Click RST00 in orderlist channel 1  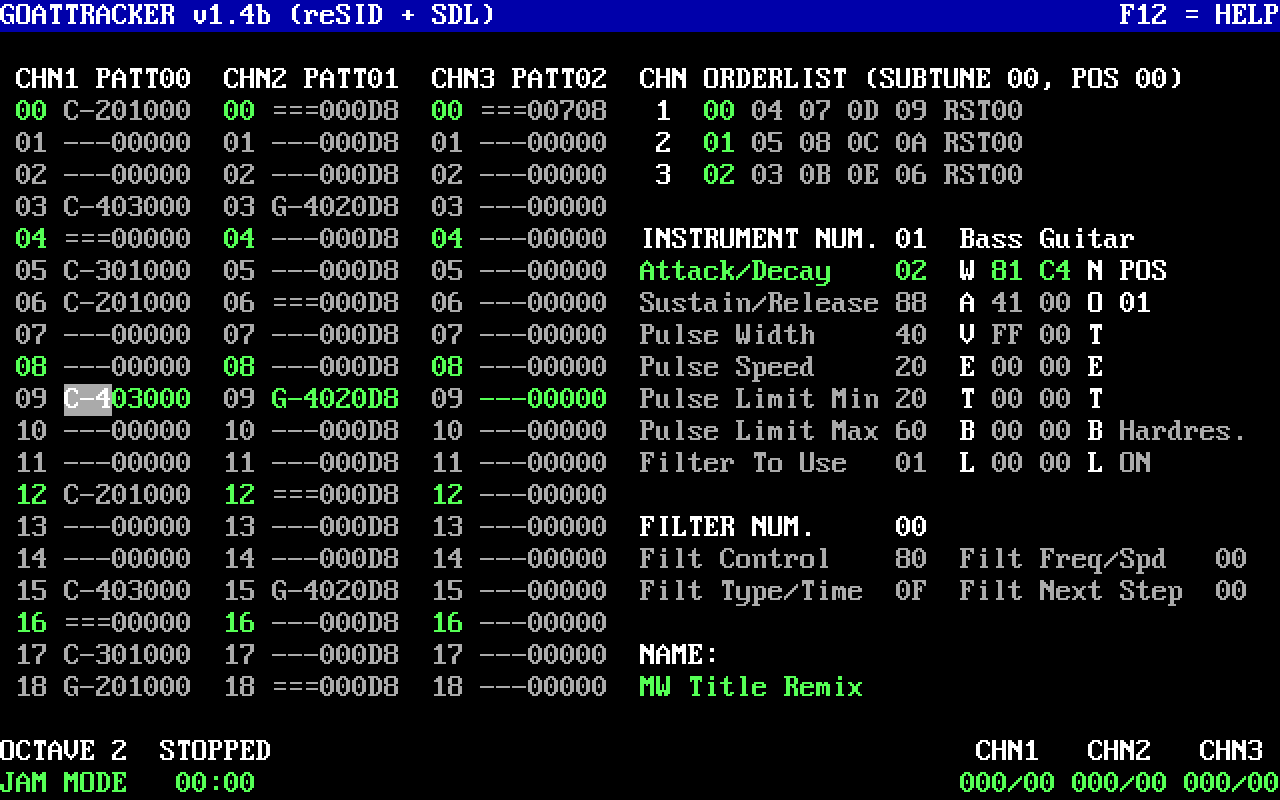(983, 111)
